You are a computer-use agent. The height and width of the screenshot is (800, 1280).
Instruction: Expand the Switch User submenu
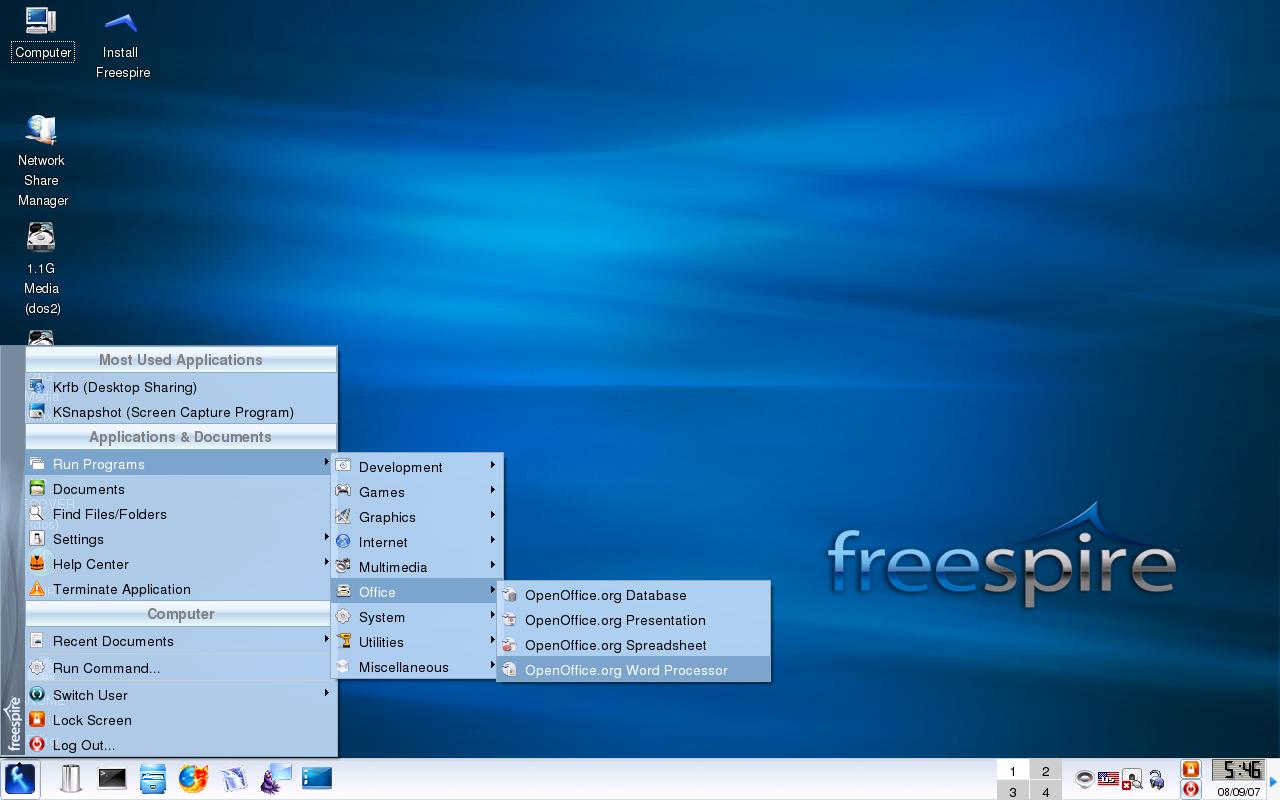click(x=181, y=695)
